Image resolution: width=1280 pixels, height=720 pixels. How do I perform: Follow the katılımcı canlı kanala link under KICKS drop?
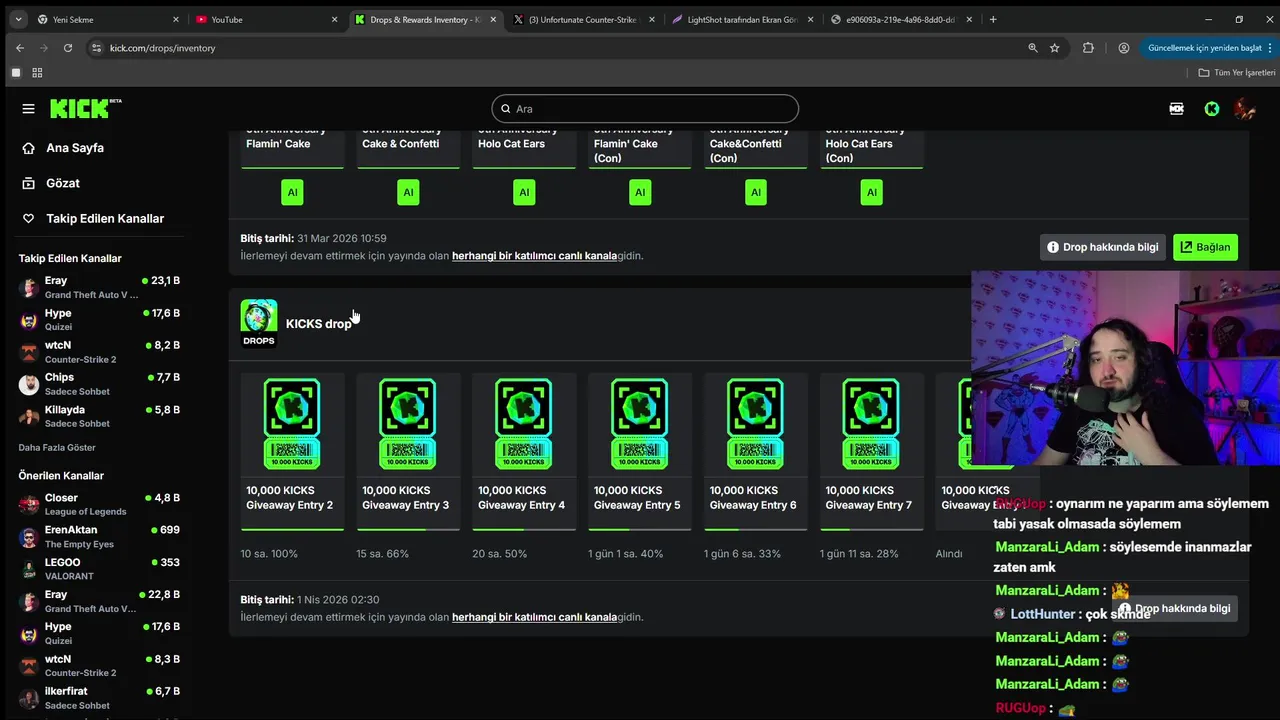click(534, 617)
